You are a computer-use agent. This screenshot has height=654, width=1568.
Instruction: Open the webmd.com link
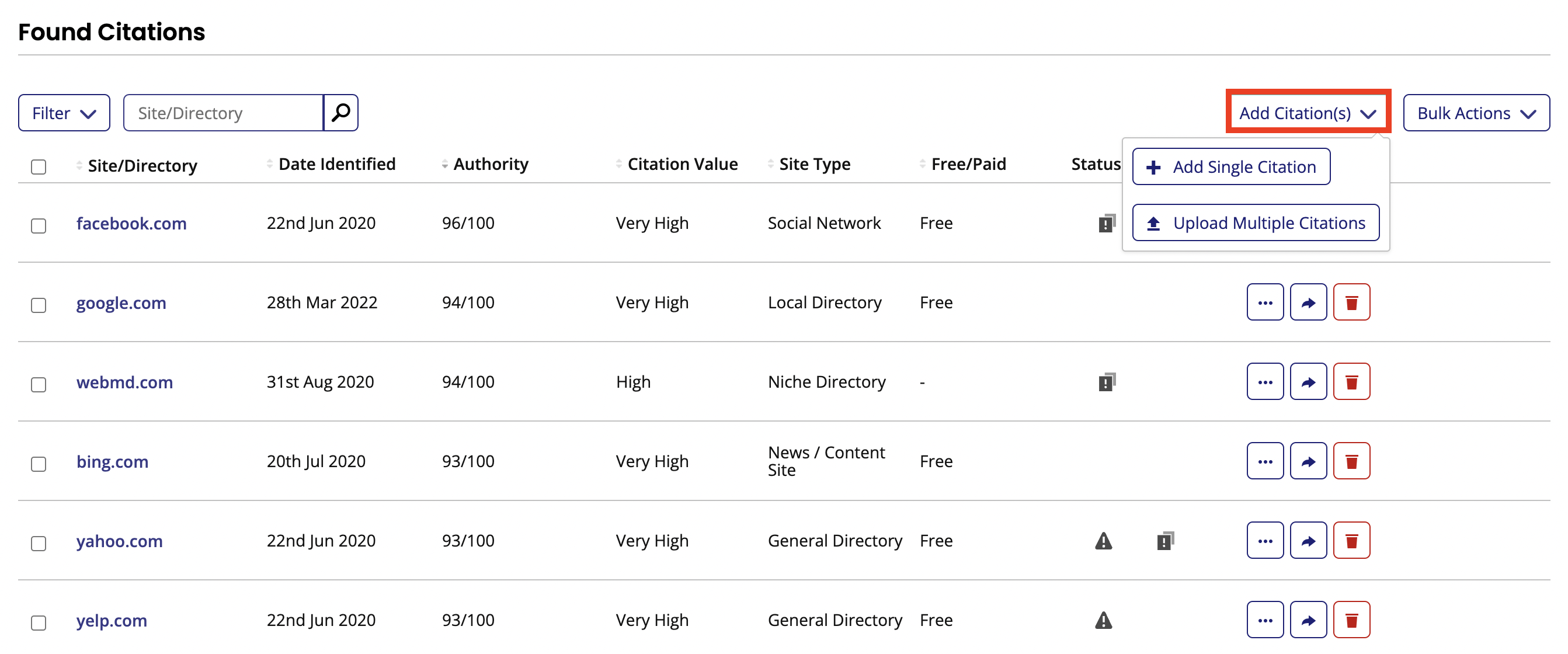point(125,382)
